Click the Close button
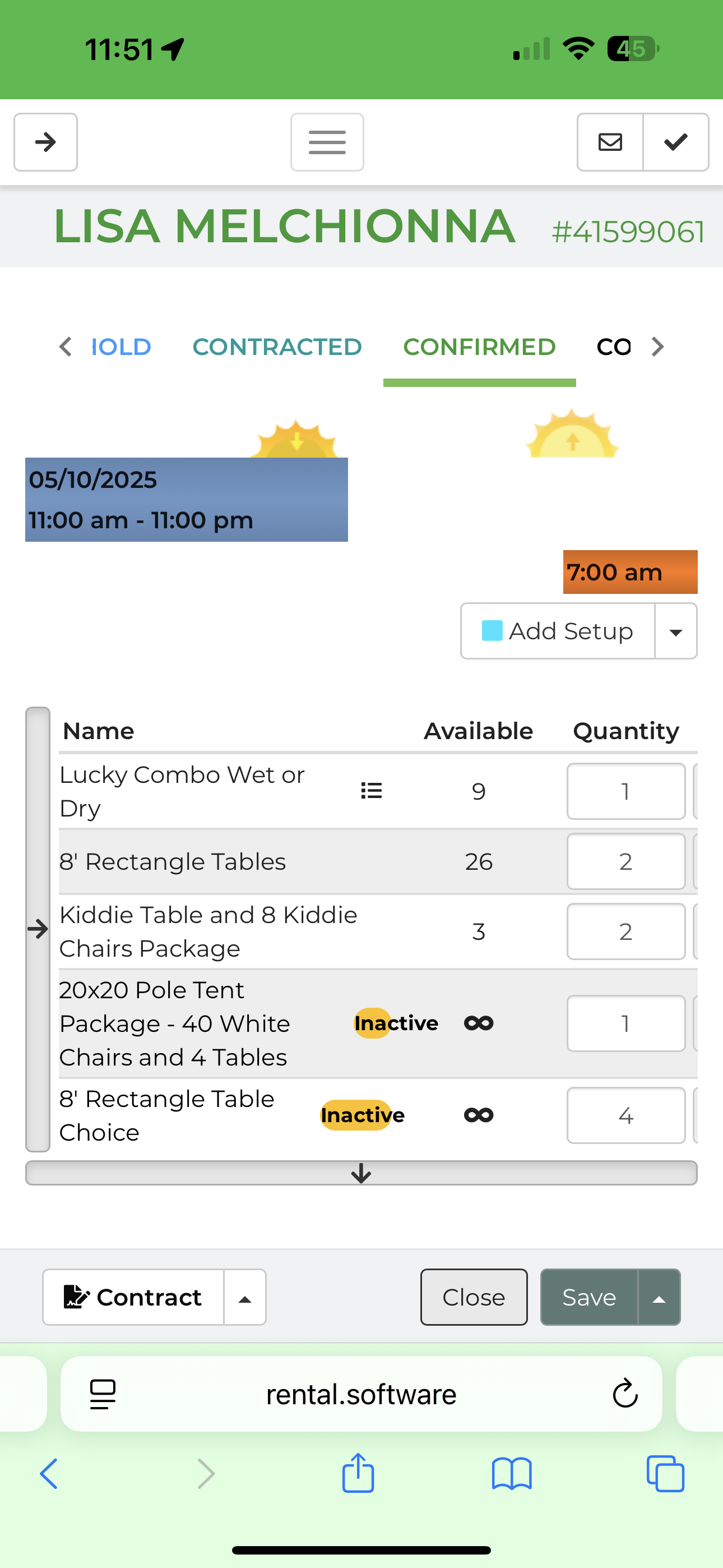Image resolution: width=723 pixels, height=1568 pixels. click(474, 1297)
